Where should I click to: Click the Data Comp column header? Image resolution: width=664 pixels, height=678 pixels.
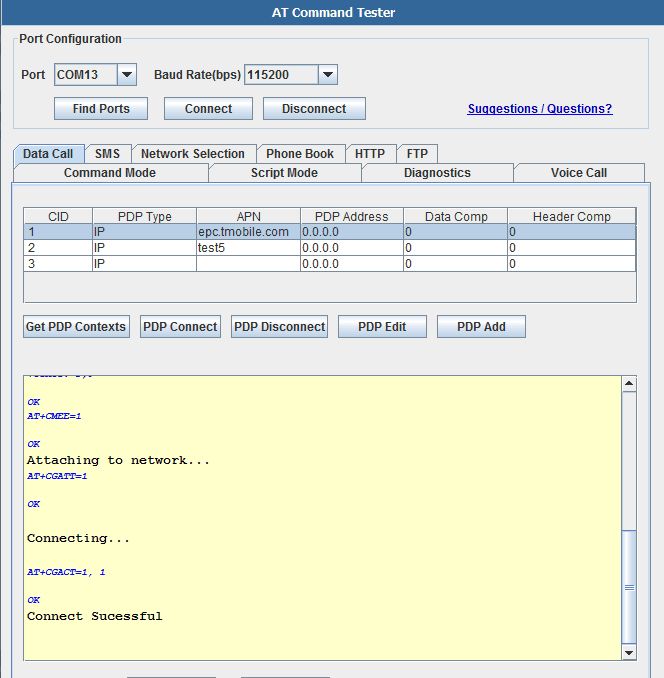[456, 216]
